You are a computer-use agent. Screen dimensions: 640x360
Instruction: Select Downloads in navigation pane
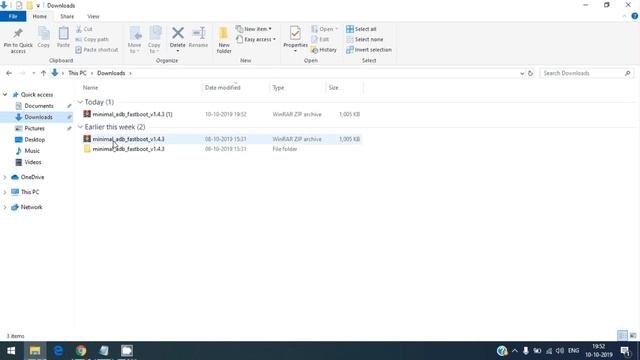(x=38, y=117)
